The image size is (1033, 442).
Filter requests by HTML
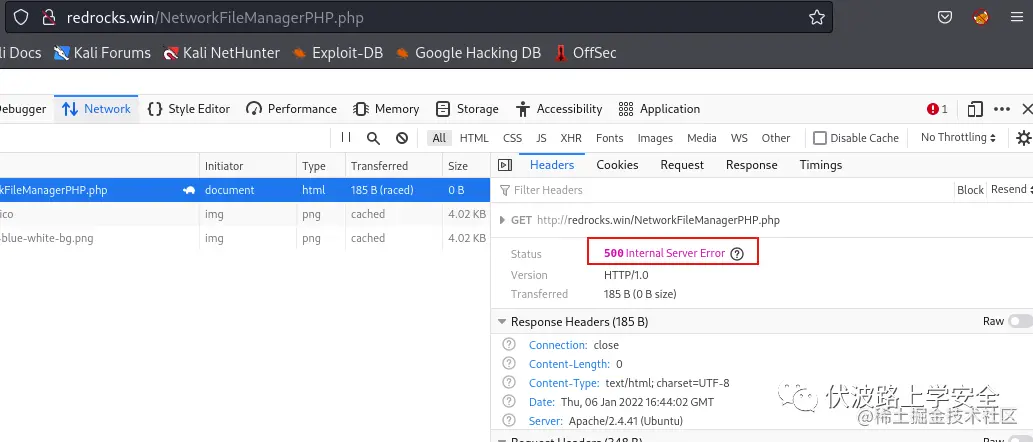pyautogui.click(x=474, y=138)
